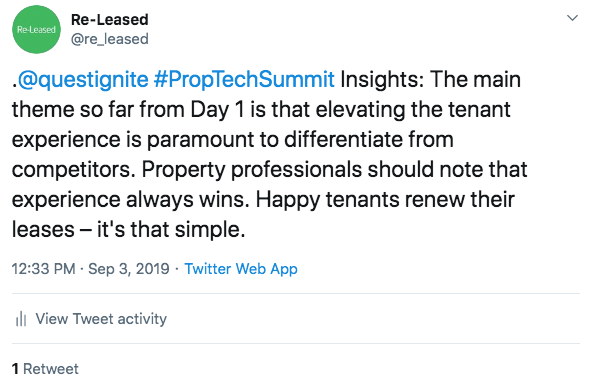
Task: Click the tweet analytics bar chart icon
Action: [21, 319]
